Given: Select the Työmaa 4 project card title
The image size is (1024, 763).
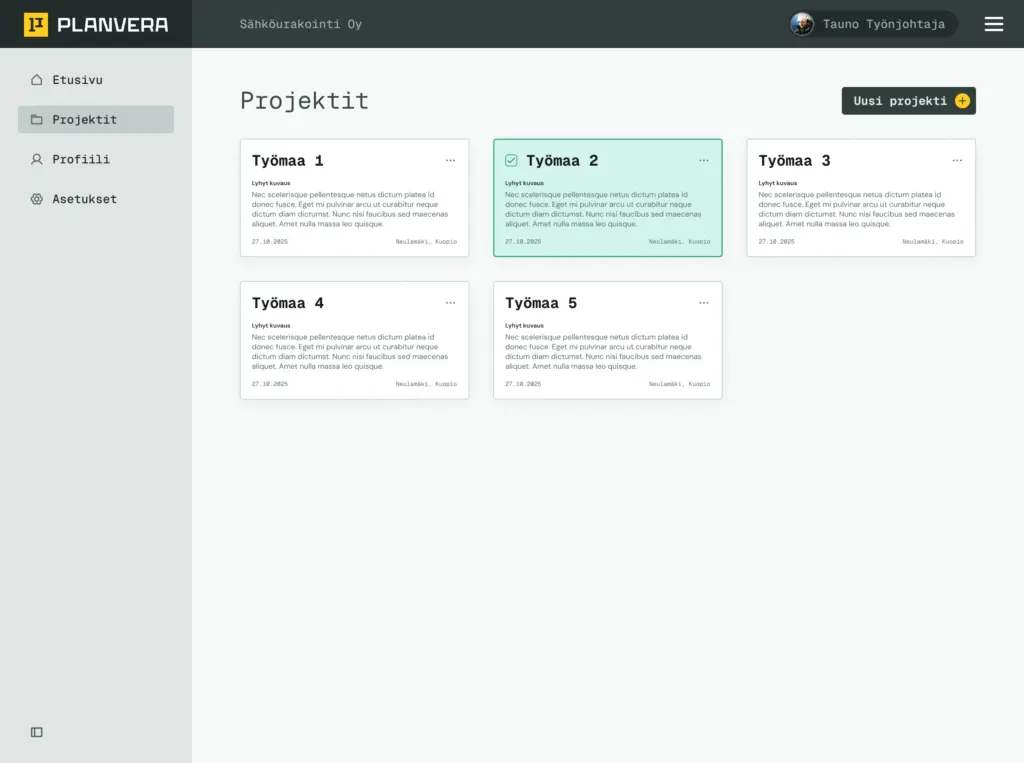Looking at the screenshot, I should pyautogui.click(x=288, y=303).
